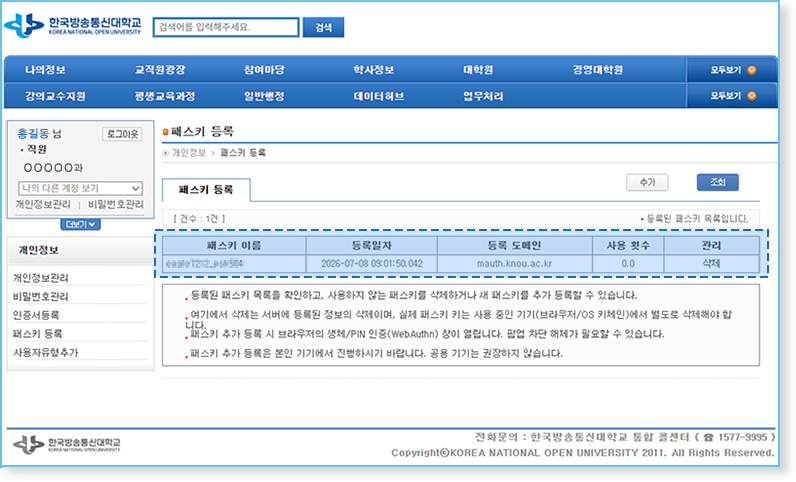Screen dimensions: 796x482
Task: Click the blurred passkey name cell
Action: pyautogui.click(x=234, y=264)
